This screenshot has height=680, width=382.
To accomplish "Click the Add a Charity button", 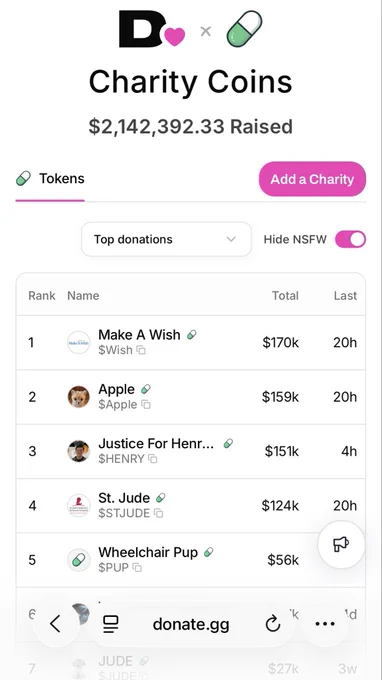I will click(313, 179).
